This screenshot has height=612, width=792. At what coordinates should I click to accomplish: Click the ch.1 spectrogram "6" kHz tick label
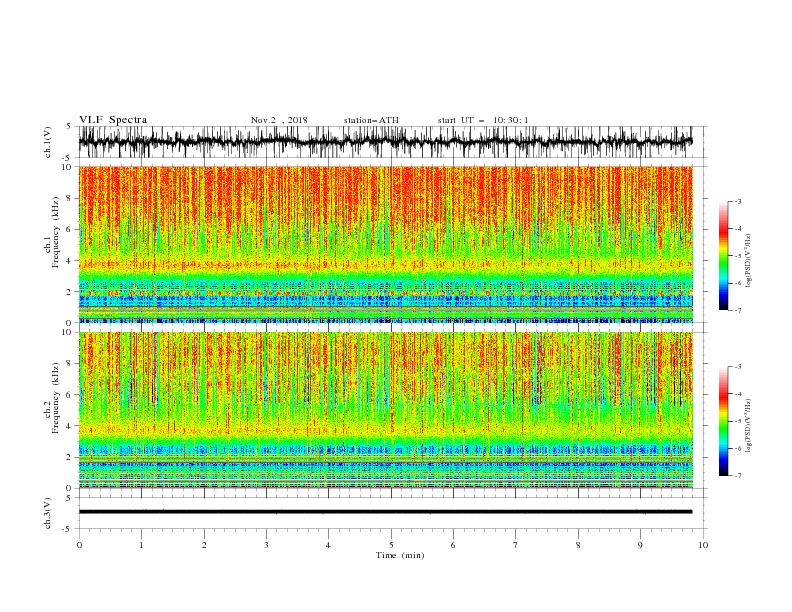click(70, 229)
